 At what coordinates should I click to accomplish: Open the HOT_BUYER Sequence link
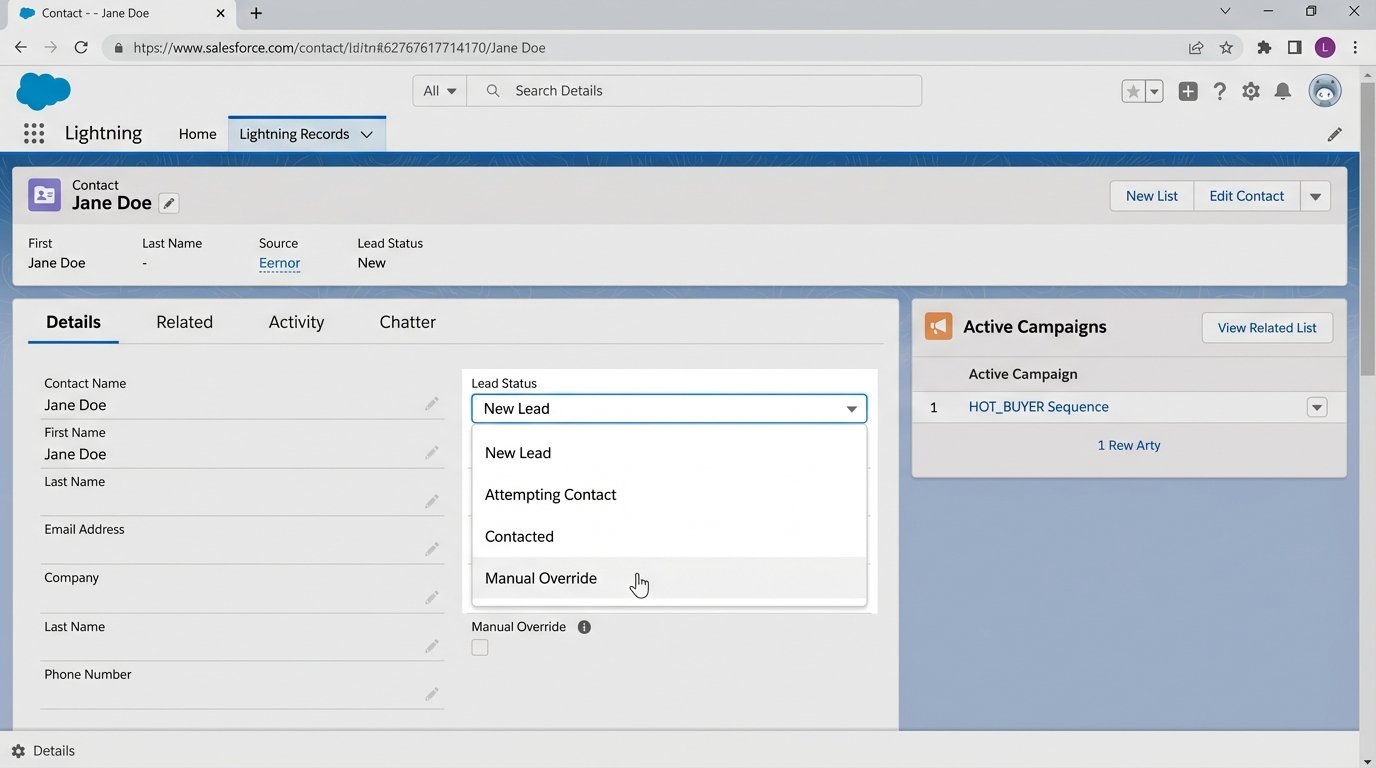1038,407
